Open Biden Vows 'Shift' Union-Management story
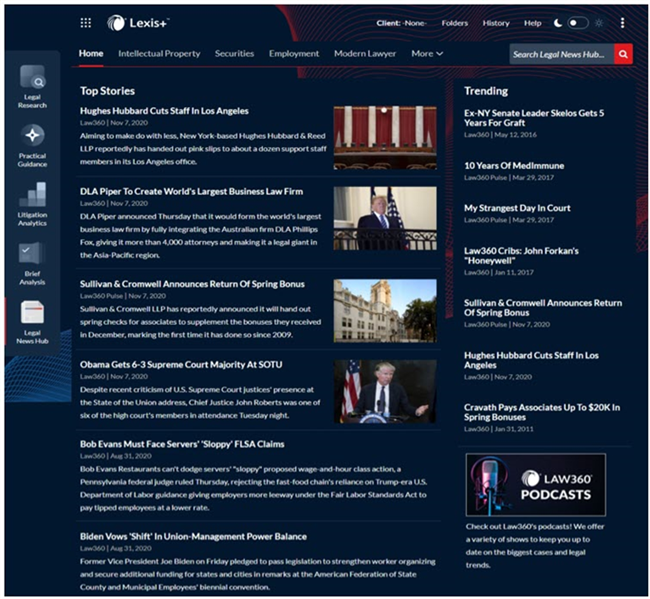The image size is (650, 599). (x=193, y=536)
